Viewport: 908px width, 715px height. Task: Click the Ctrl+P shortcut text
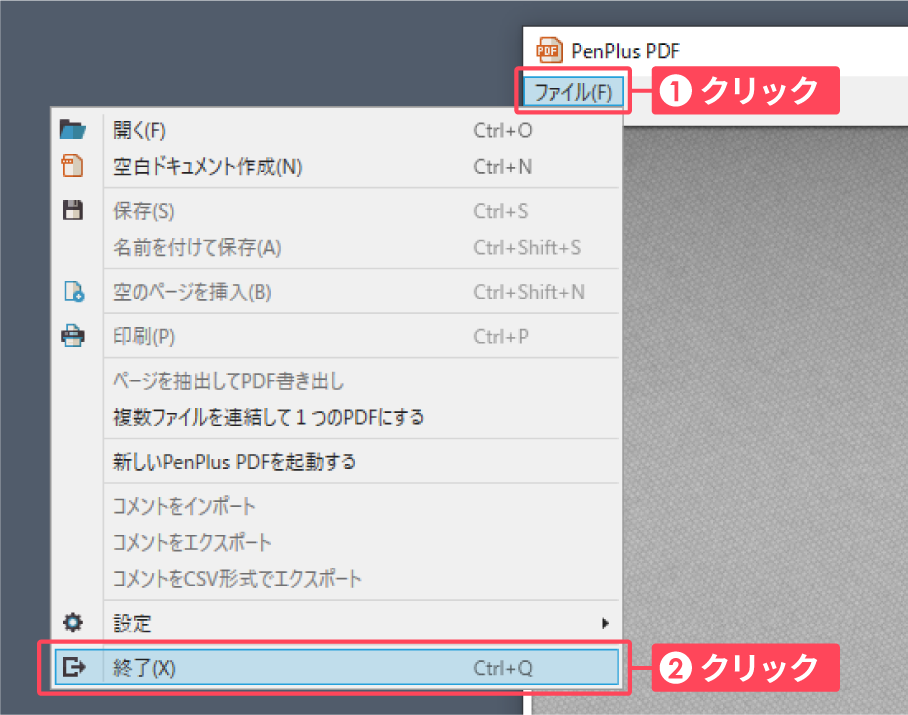pos(501,336)
